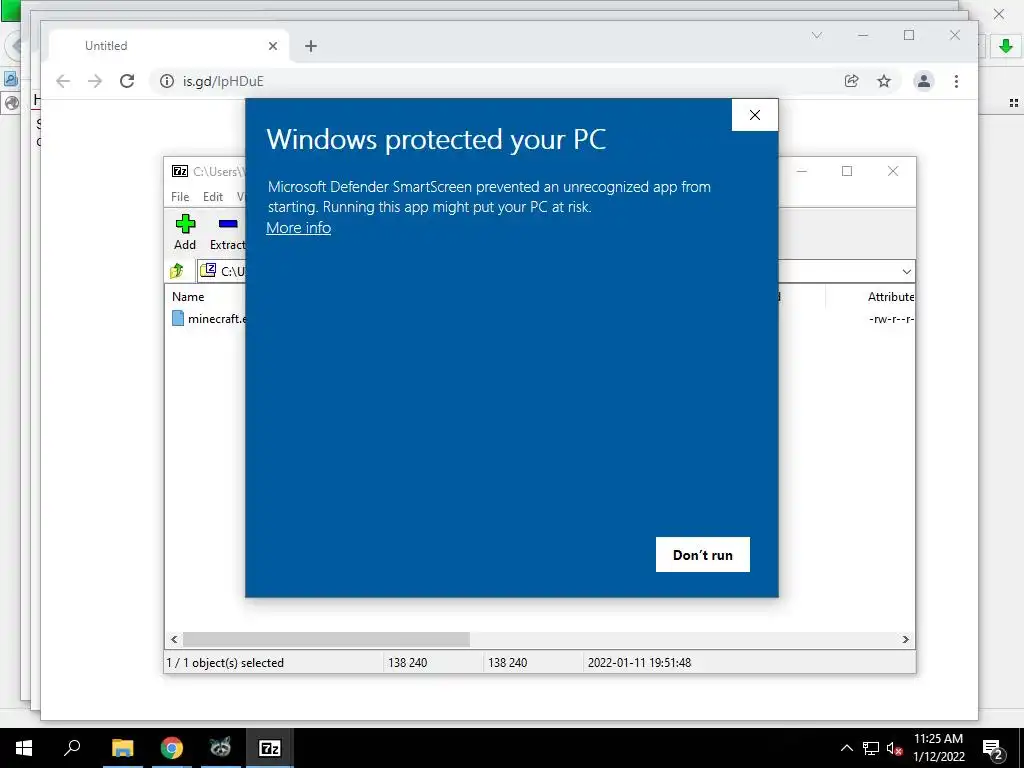
Task: Open the clock and date
Action: (938, 748)
